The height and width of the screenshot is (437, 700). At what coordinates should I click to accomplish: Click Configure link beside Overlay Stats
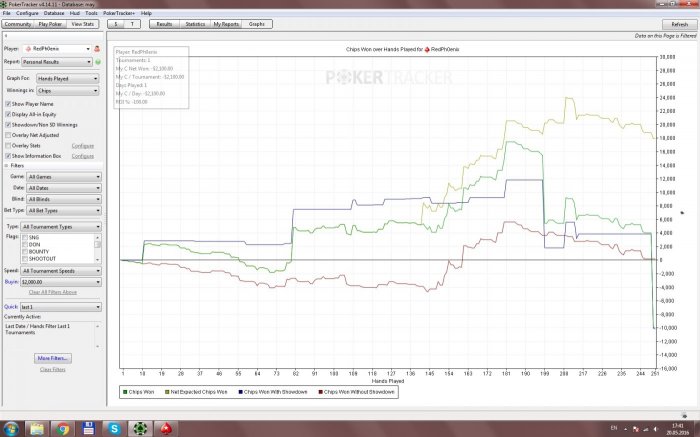tap(83, 146)
